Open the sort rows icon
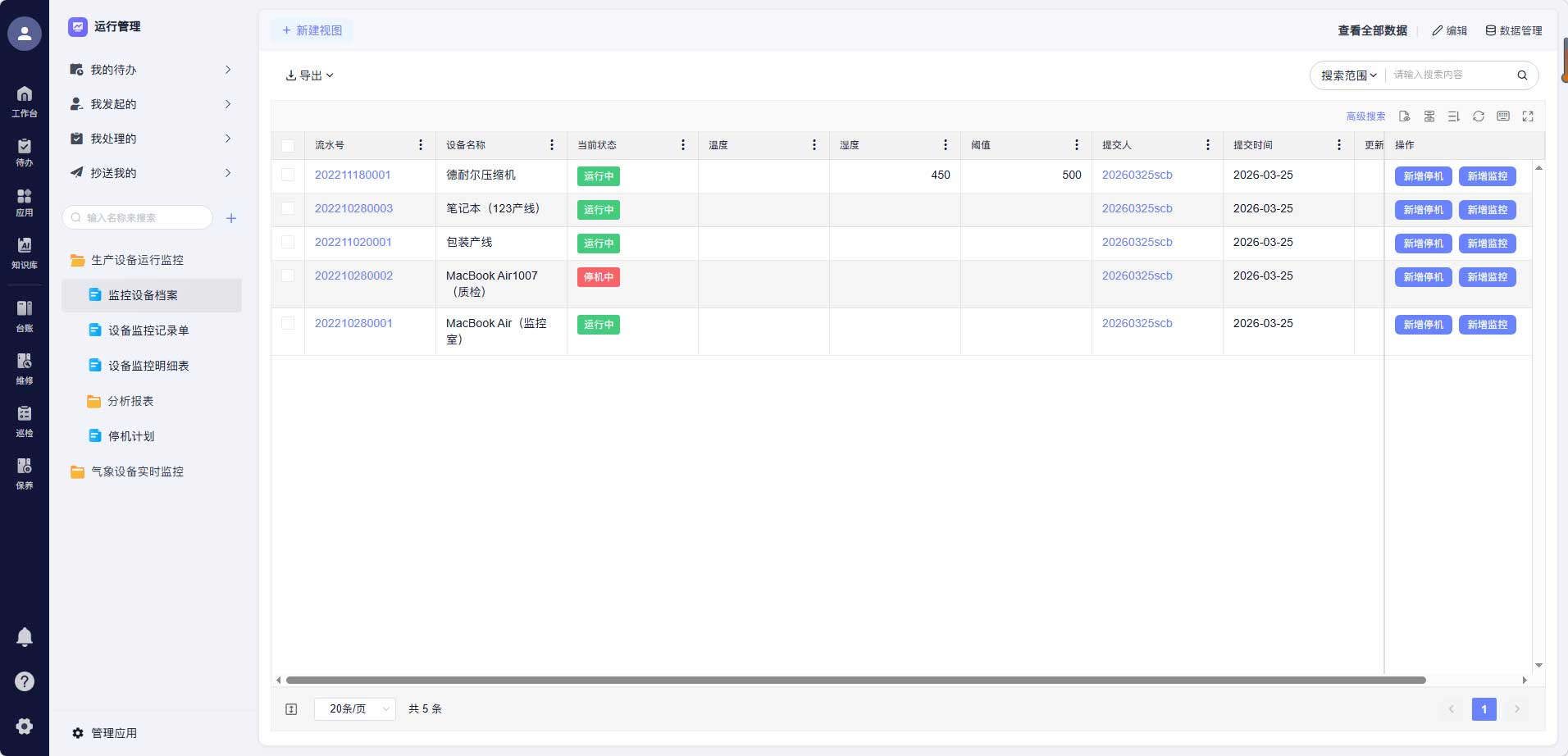The width and height of the screenshot is (1568, 756). click(1453, 116)
